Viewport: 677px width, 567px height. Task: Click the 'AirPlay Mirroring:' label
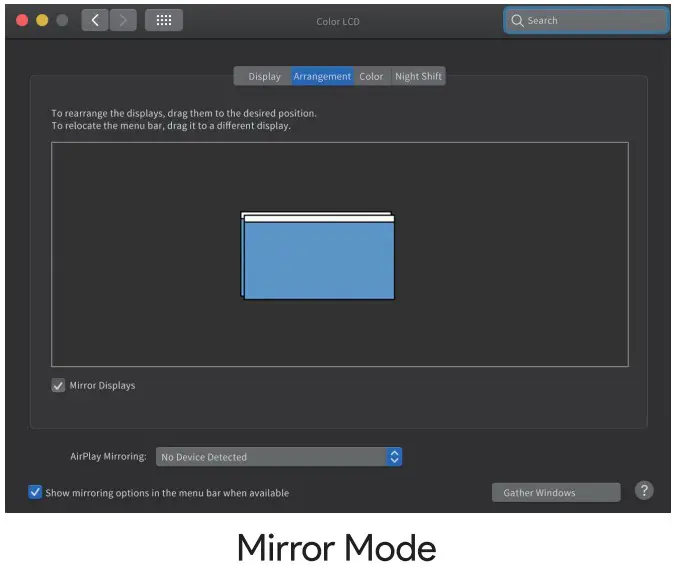(108, 456)
